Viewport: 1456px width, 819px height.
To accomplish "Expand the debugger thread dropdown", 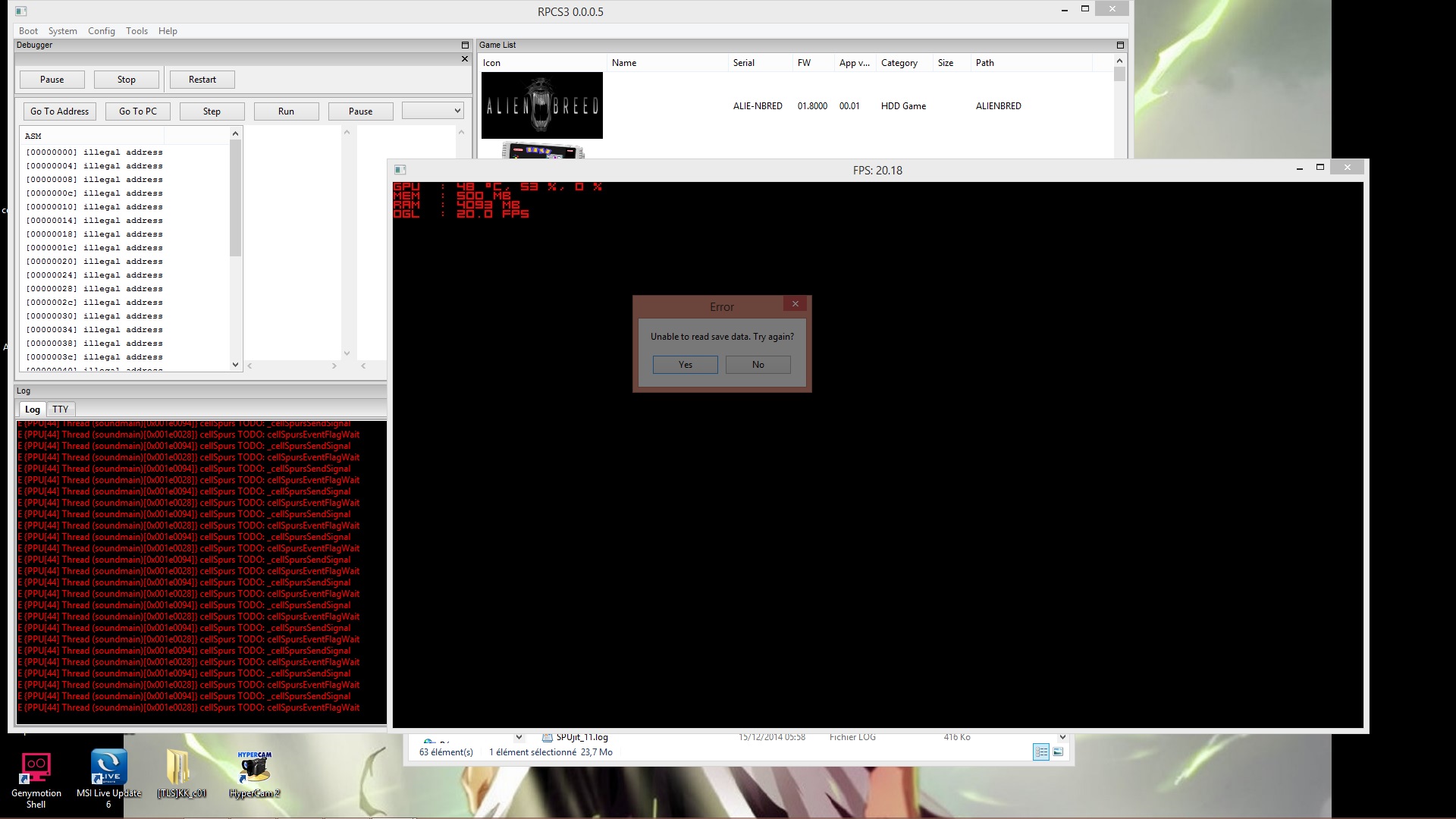I will pyautogui.click(x=432, y=111).
